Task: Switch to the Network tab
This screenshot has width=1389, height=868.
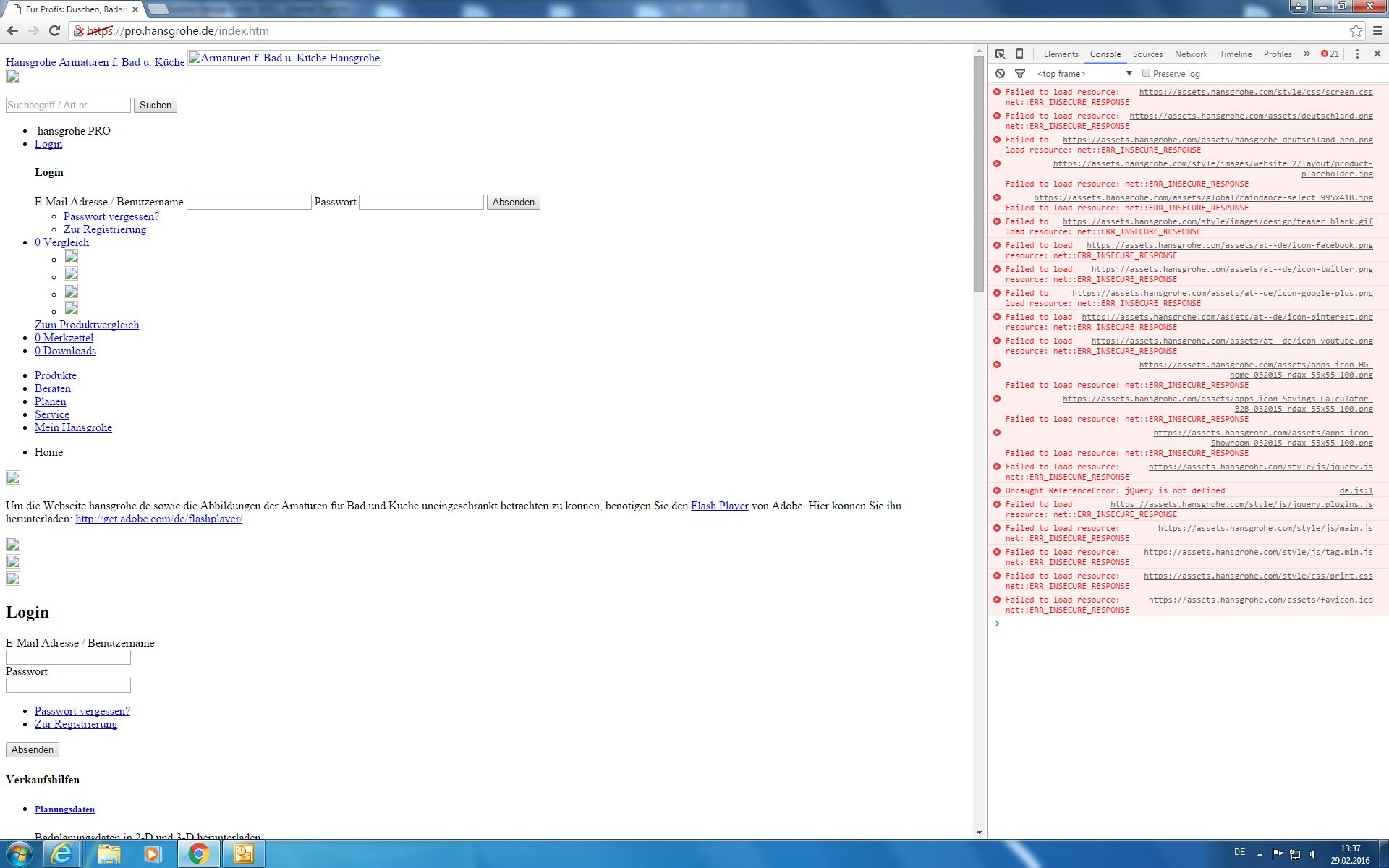Action: click(x=1190, y=54)
